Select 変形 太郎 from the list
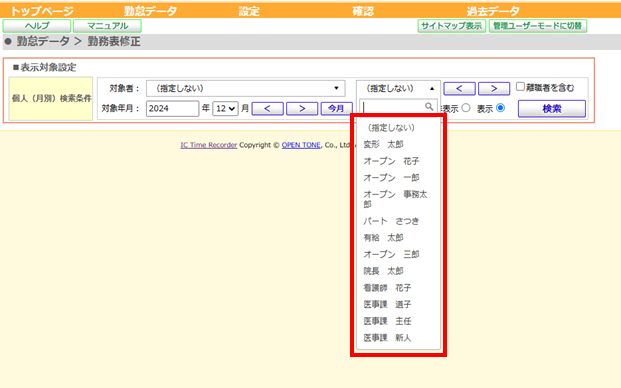This screenshot has width=621, height=388. coord(398,145)
